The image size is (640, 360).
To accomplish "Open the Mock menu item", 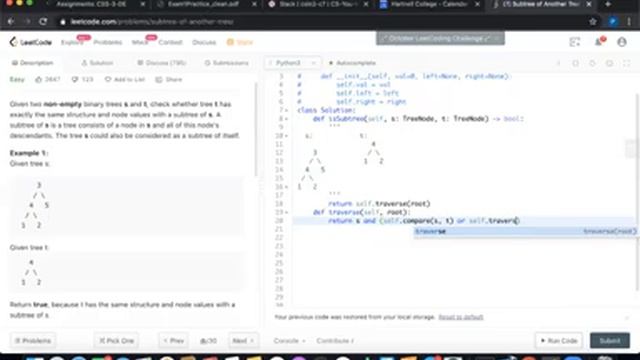I will [140, 42].
